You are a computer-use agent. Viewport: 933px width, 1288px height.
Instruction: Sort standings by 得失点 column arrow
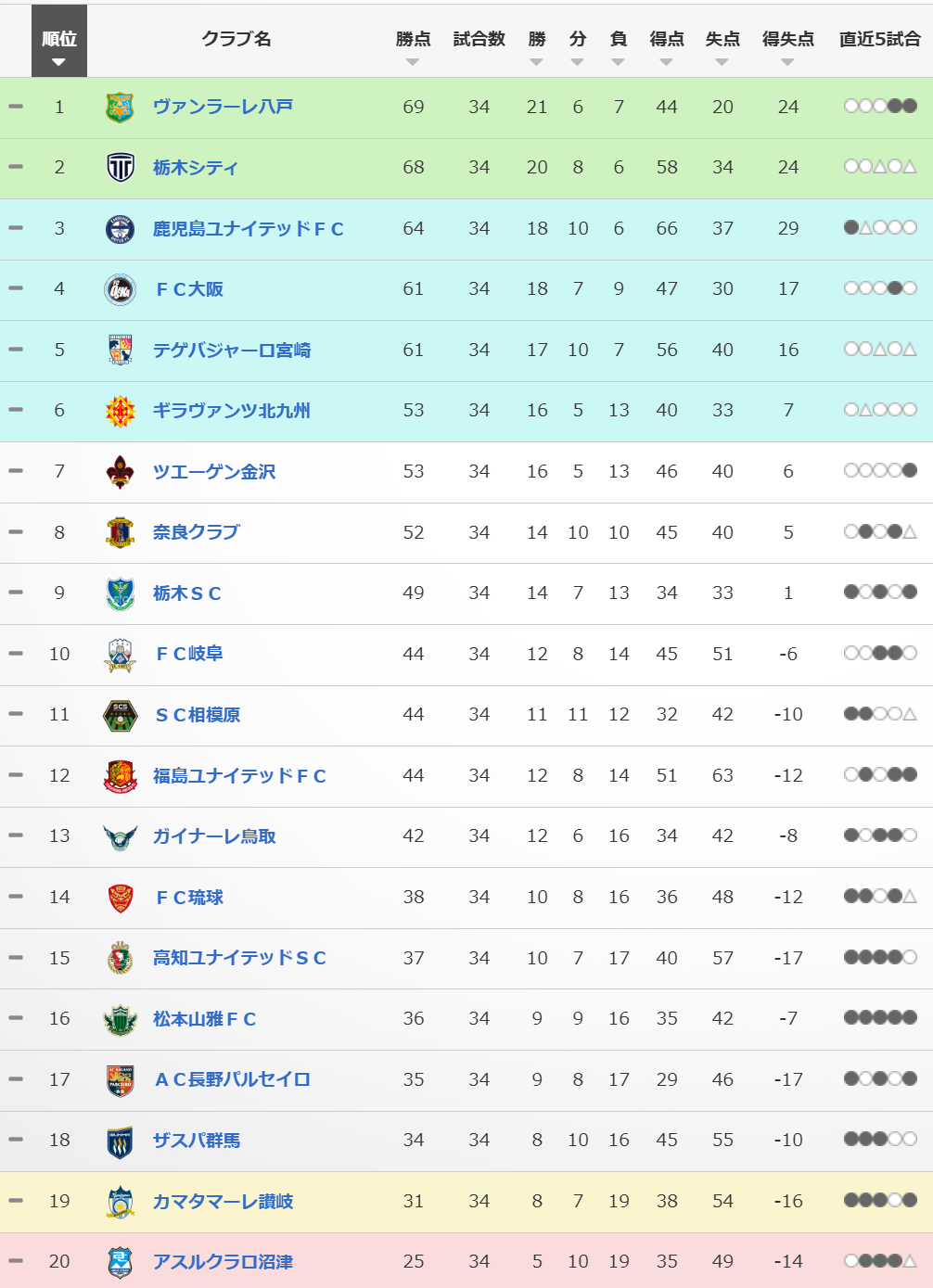tap(787, 62)
